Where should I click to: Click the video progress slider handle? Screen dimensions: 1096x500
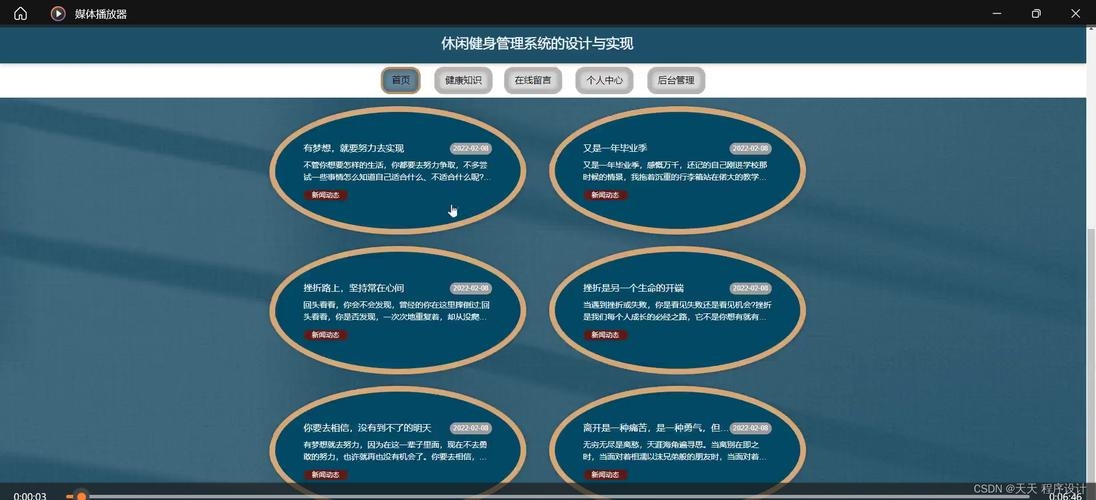[x=81, y=496]
